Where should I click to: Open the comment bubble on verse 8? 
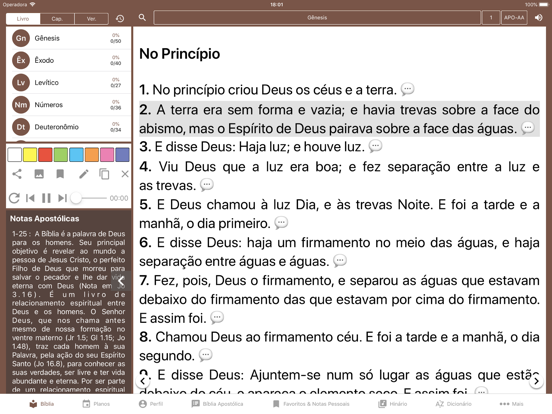[206, 355]
